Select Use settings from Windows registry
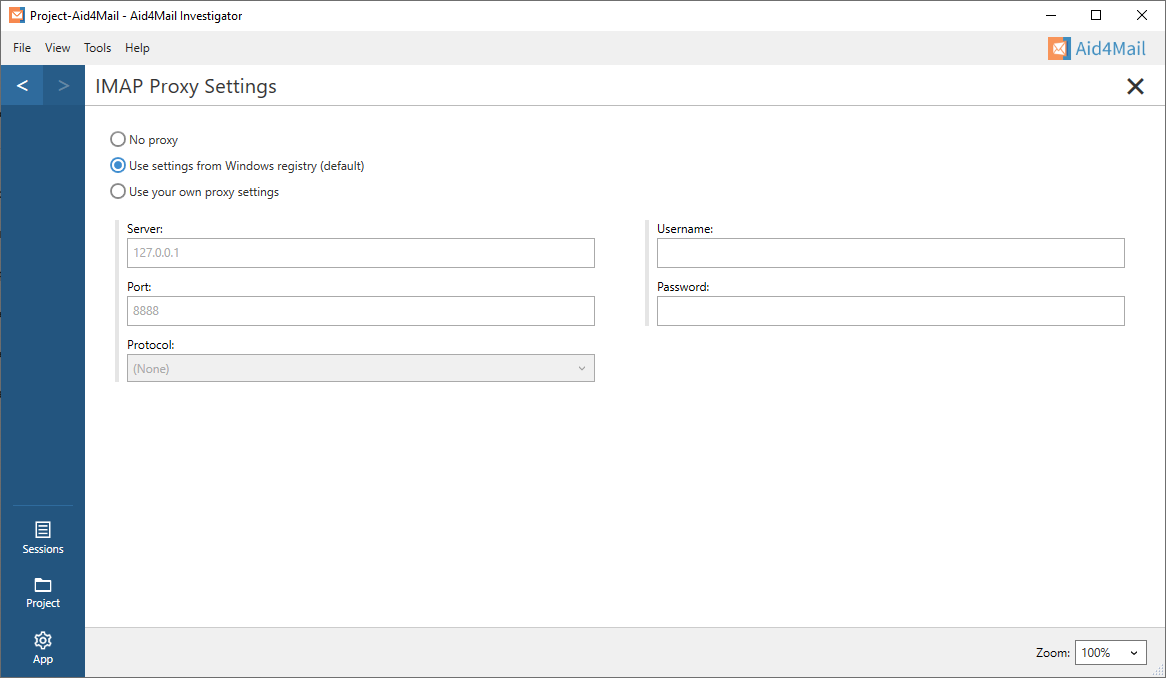This screenshot has width=1166, height=678. [118, 166]
